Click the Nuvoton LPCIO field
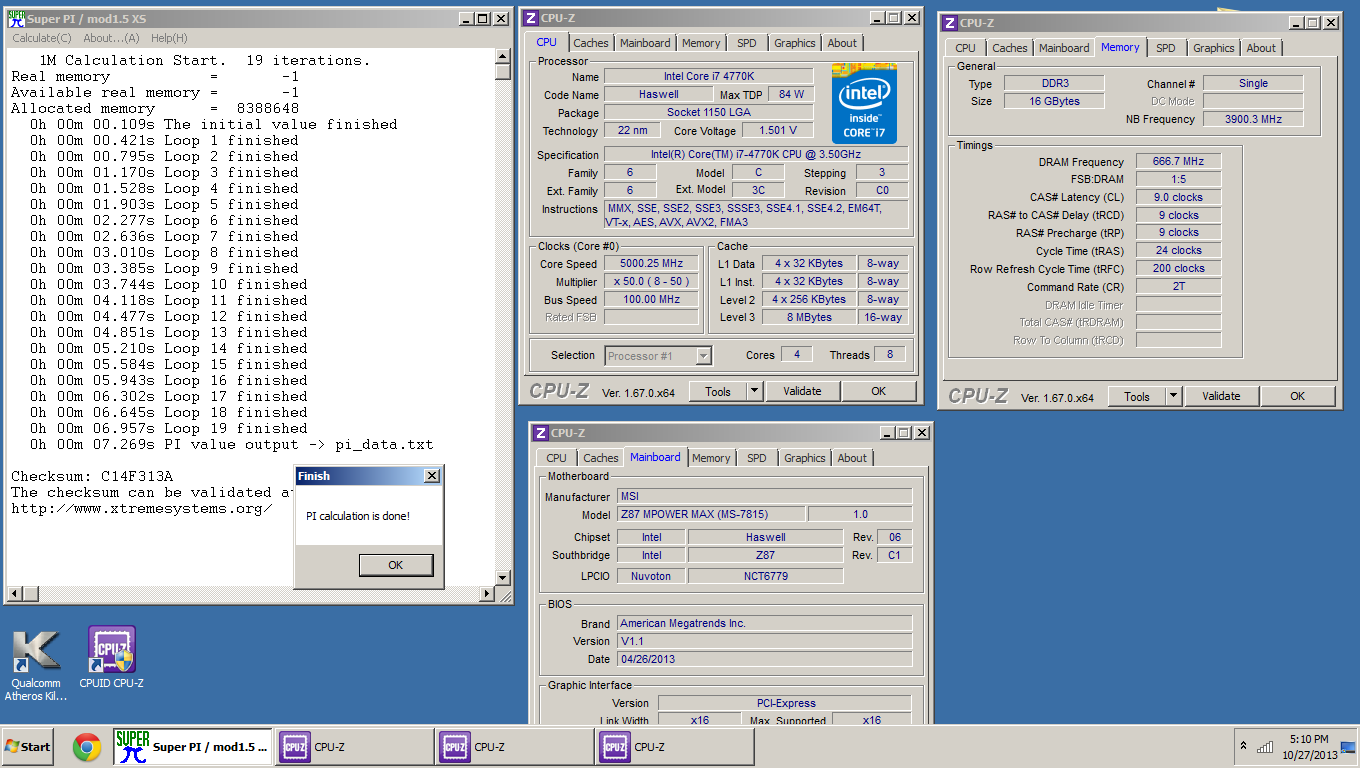This screenshot has width=1360, height=769. pos(651,576)
